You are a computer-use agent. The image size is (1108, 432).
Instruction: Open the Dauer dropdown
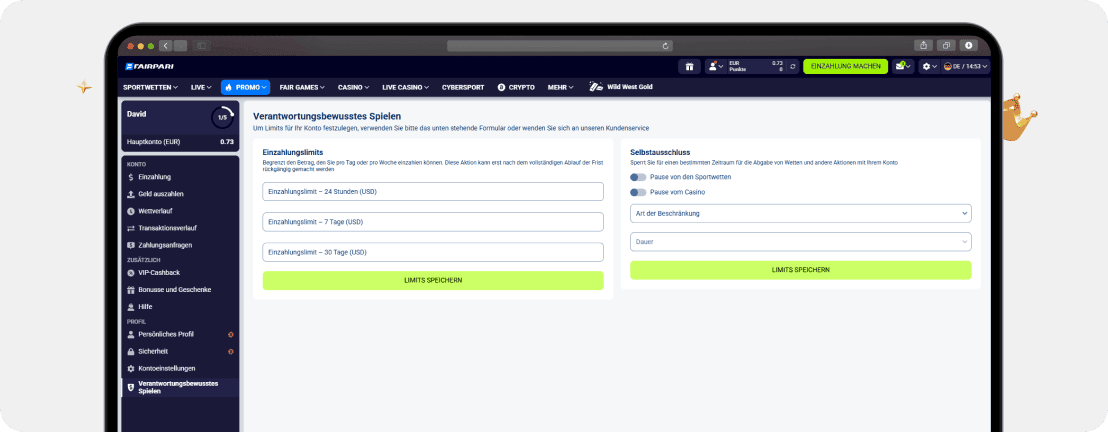801,242
